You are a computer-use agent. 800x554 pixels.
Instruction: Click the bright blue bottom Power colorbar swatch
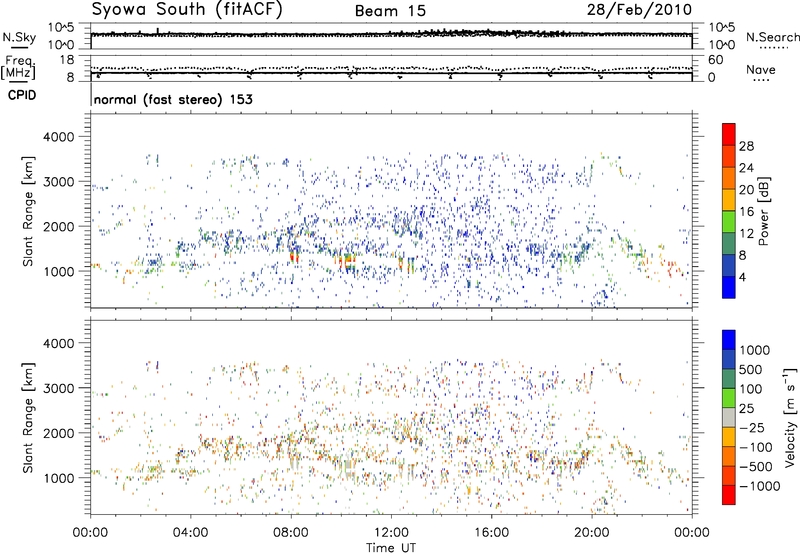point(729,287)
